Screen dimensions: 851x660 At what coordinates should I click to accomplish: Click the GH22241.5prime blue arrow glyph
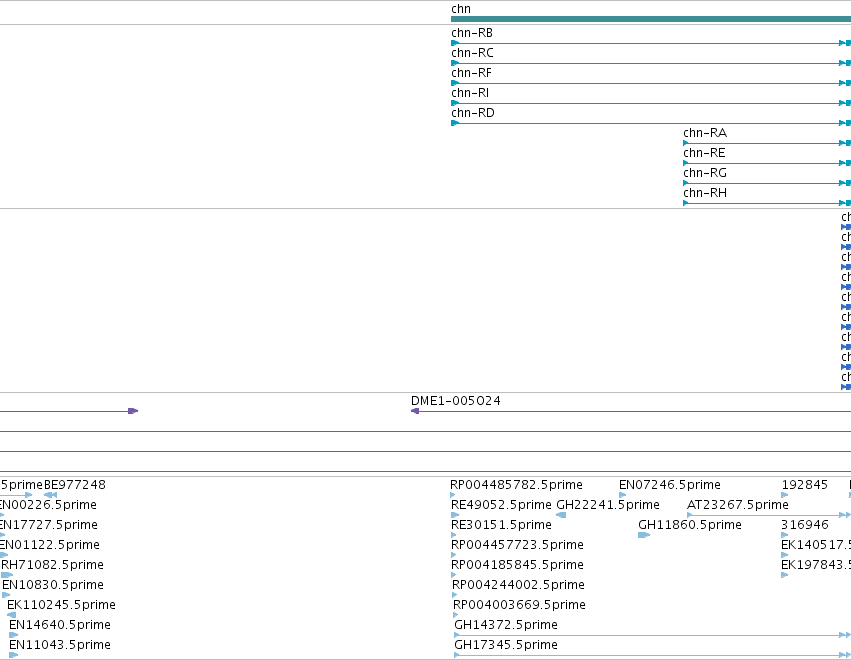click(x=561, y=515)
